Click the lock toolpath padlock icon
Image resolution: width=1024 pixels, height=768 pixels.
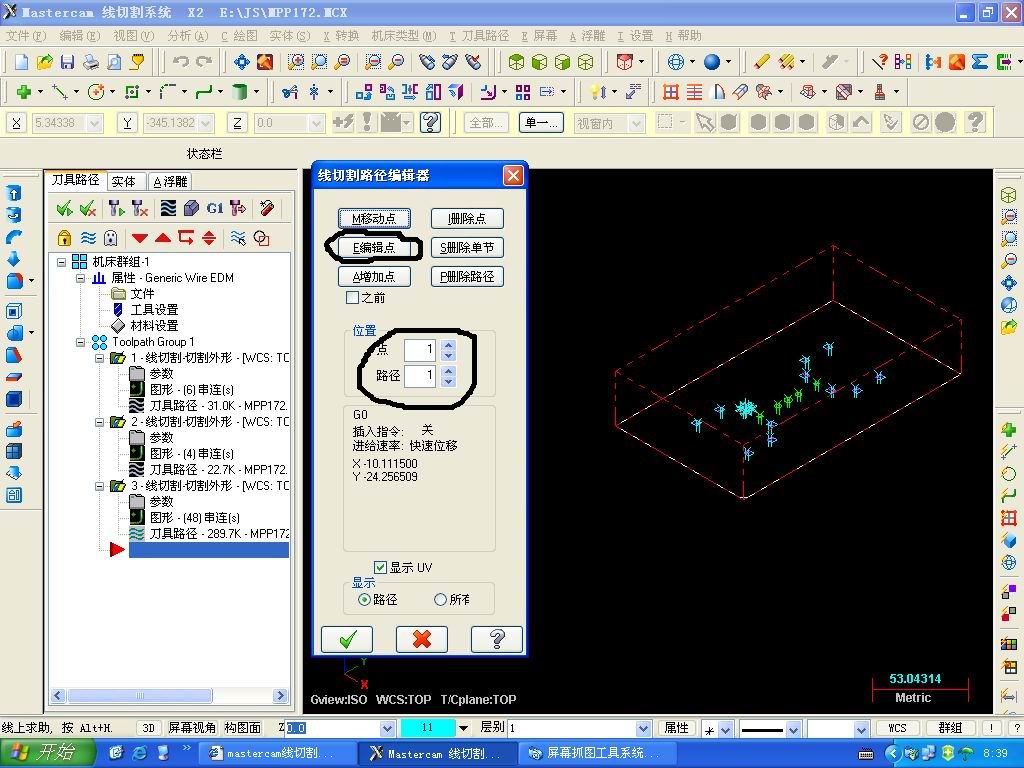(x=64, y=238)
